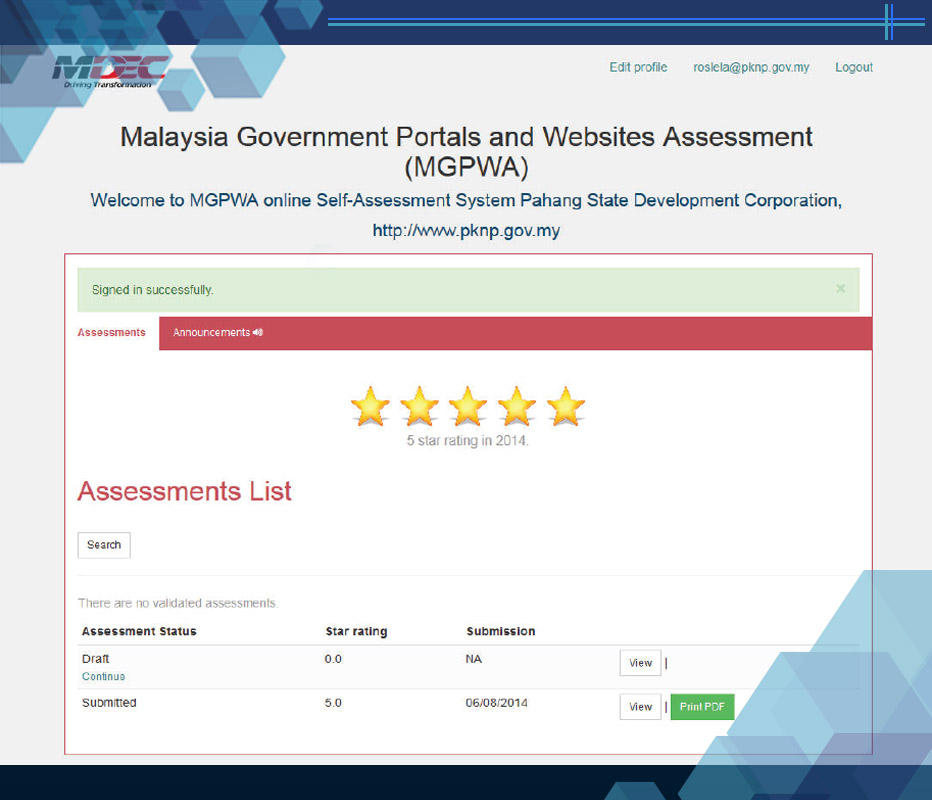View the Draft assessment
Viewport: 932px width, 800px height.
pyautogui.click(x=640, y=663)
